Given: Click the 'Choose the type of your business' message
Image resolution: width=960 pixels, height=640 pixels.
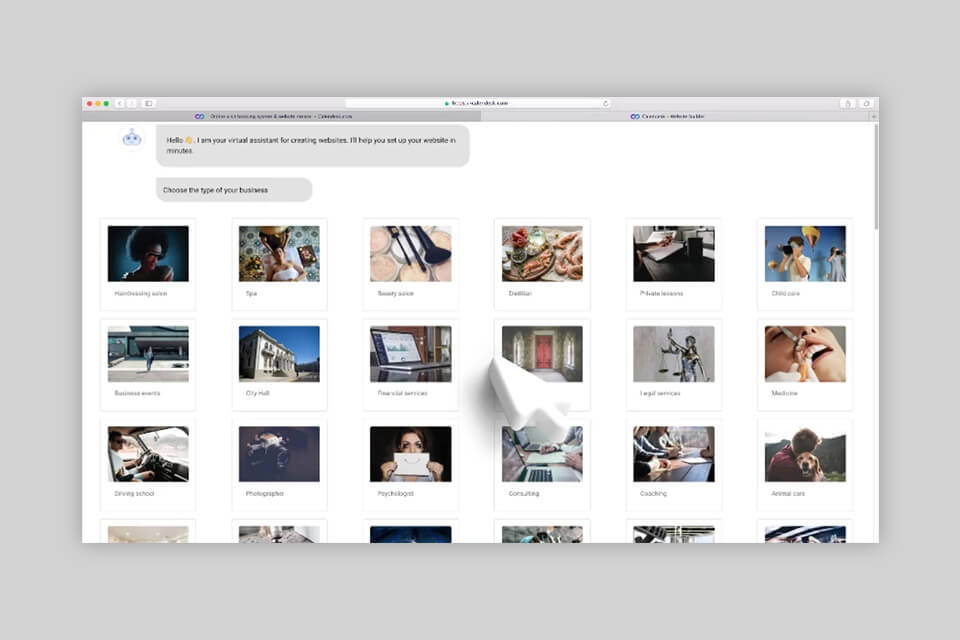Looking at the screenshot, I should 234,190.
